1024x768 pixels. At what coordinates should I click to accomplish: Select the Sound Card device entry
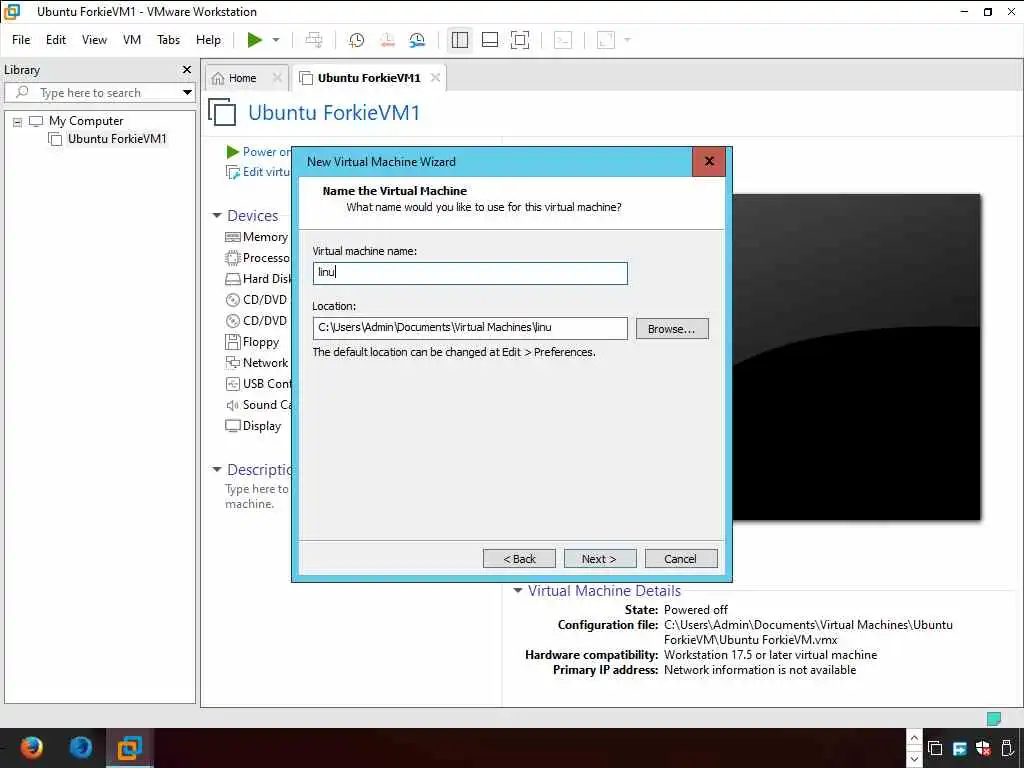coord(257,405)
